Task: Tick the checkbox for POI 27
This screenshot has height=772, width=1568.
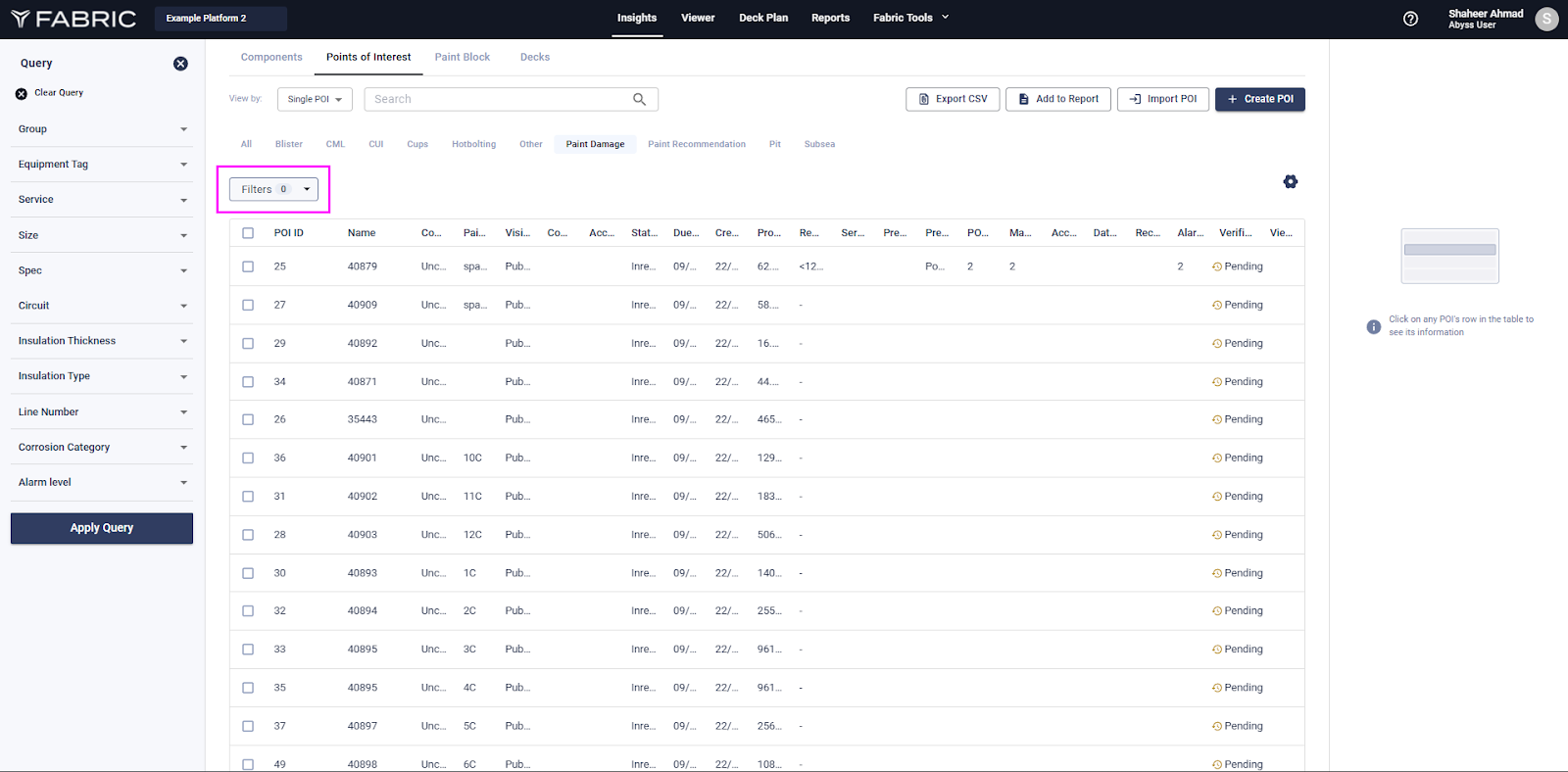Action: click(248, 305)
